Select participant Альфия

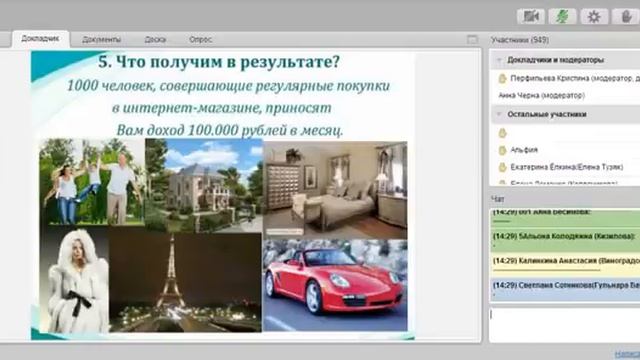(x=524, y=150)
